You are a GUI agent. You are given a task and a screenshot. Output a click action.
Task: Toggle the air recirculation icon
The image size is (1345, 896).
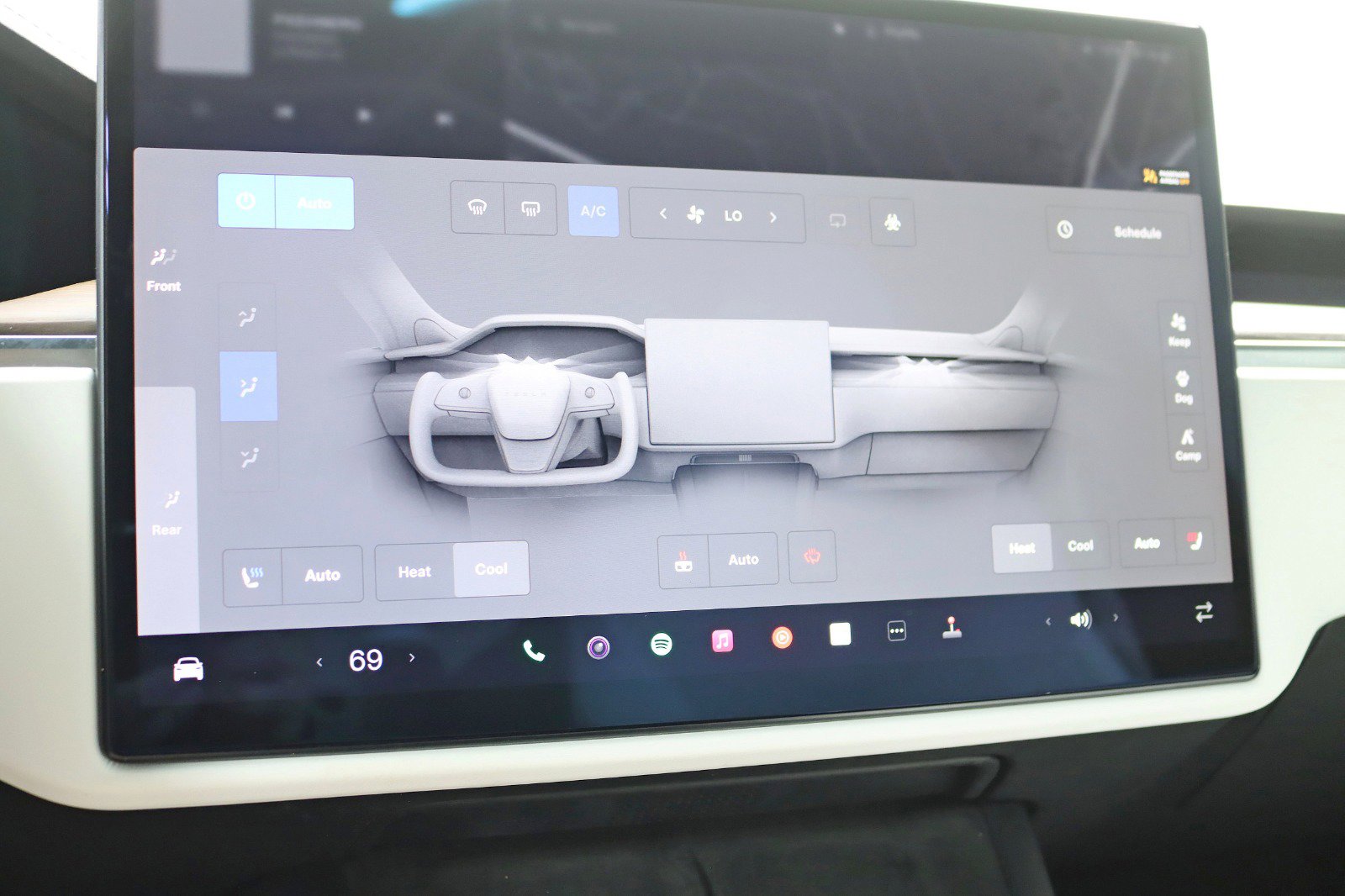[x=837, y=220]
